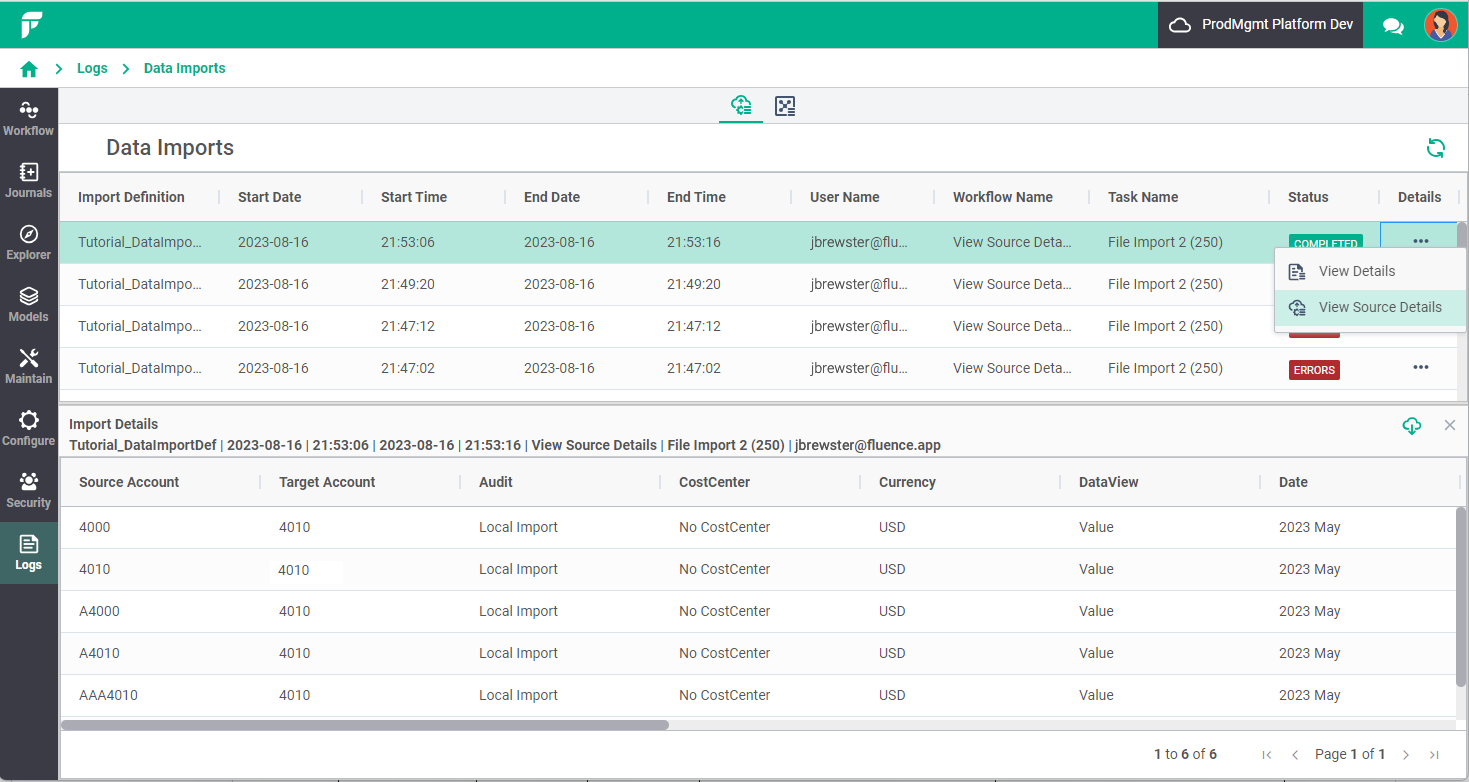Sort by the Currency column
Image resolution: width=1469 pixels, height=782 pixels.
(907, 482)
